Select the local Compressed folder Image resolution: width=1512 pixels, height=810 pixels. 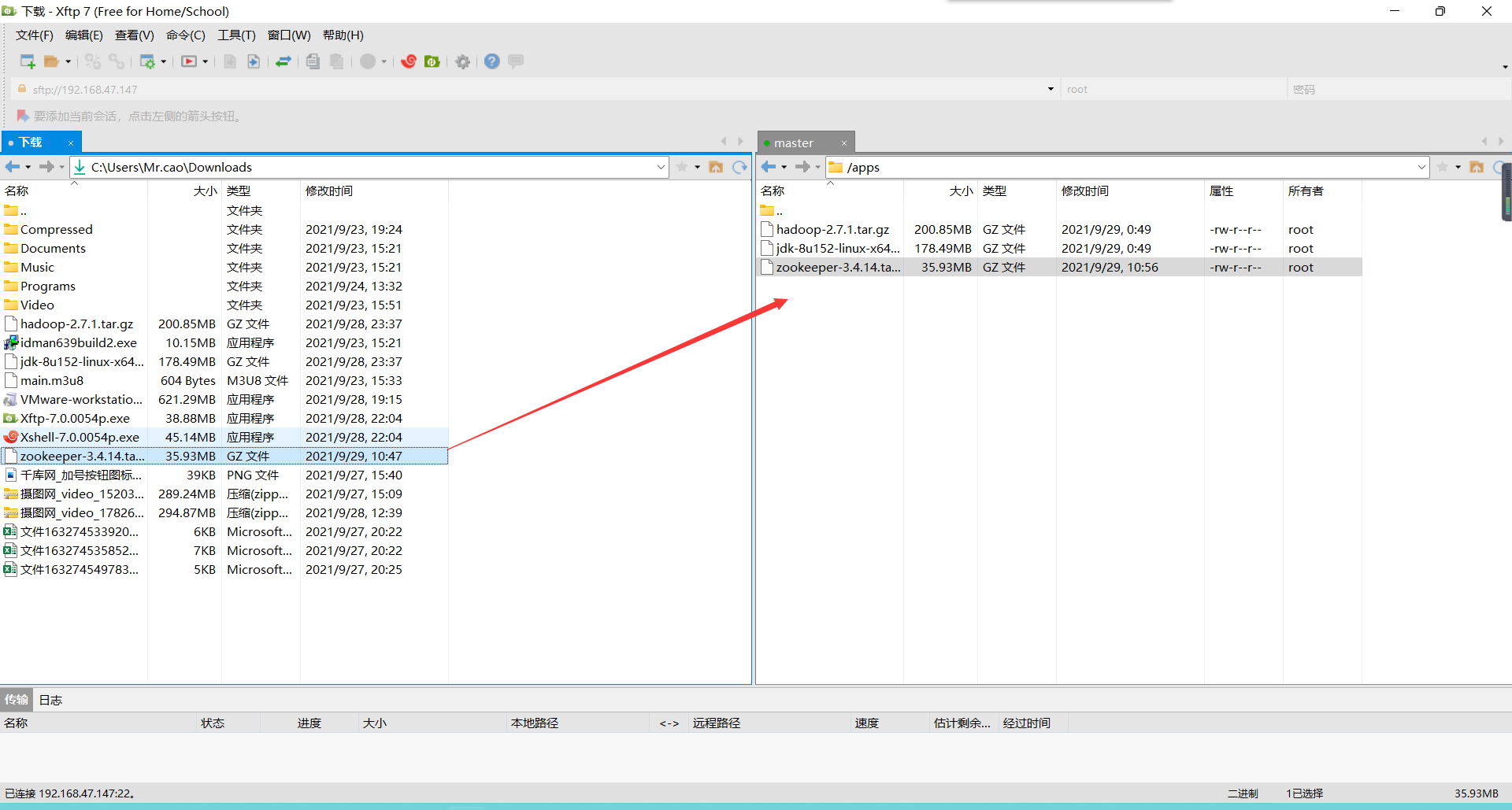[x=224, y=229]
